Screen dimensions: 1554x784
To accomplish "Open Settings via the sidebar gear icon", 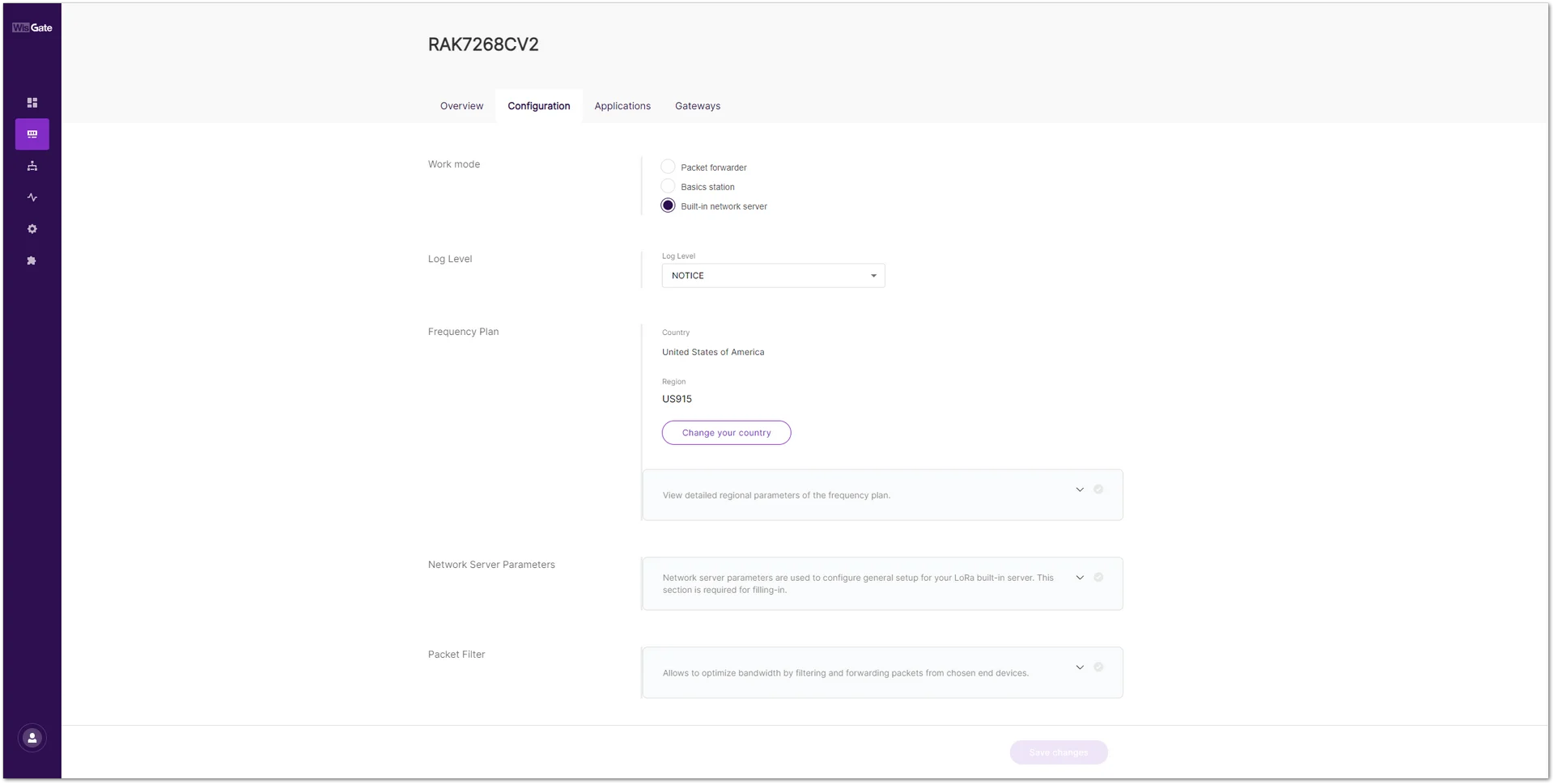I will (x=32, y=229).
